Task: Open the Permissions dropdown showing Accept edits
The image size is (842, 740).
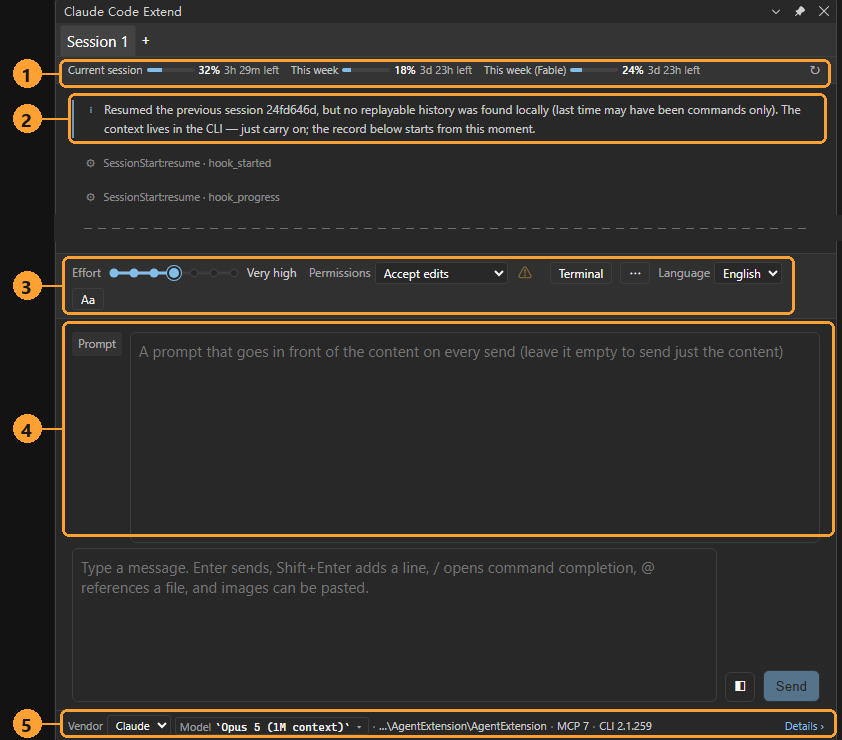Action: click(441, 273)
